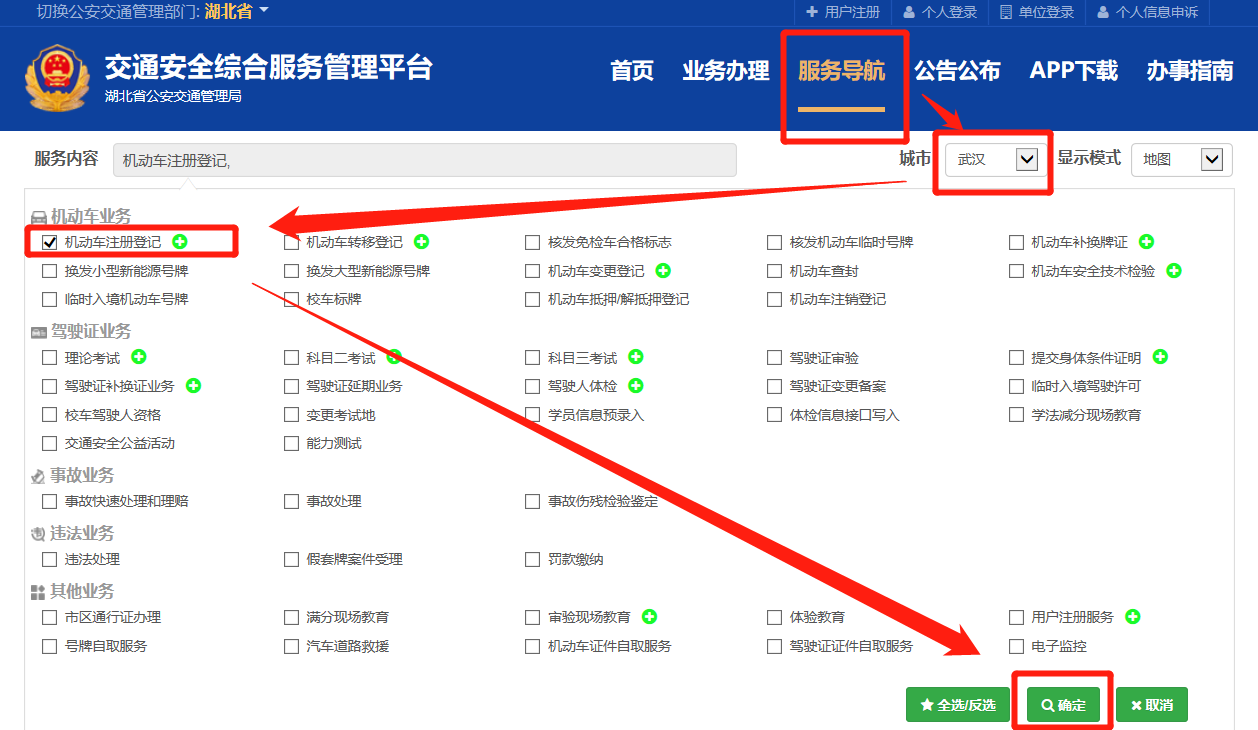Click the card icon of 驾驶证业务 heading
This screenshot has height=730, width=1258.
pos(38,332)
